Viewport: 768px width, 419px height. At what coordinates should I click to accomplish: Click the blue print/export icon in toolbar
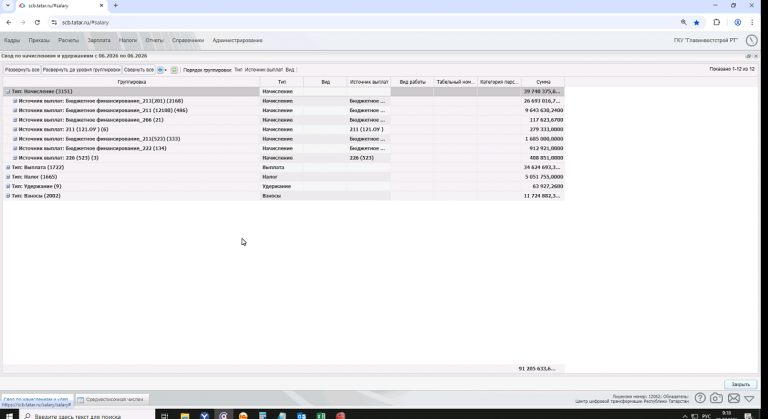[x=160, y=70]
